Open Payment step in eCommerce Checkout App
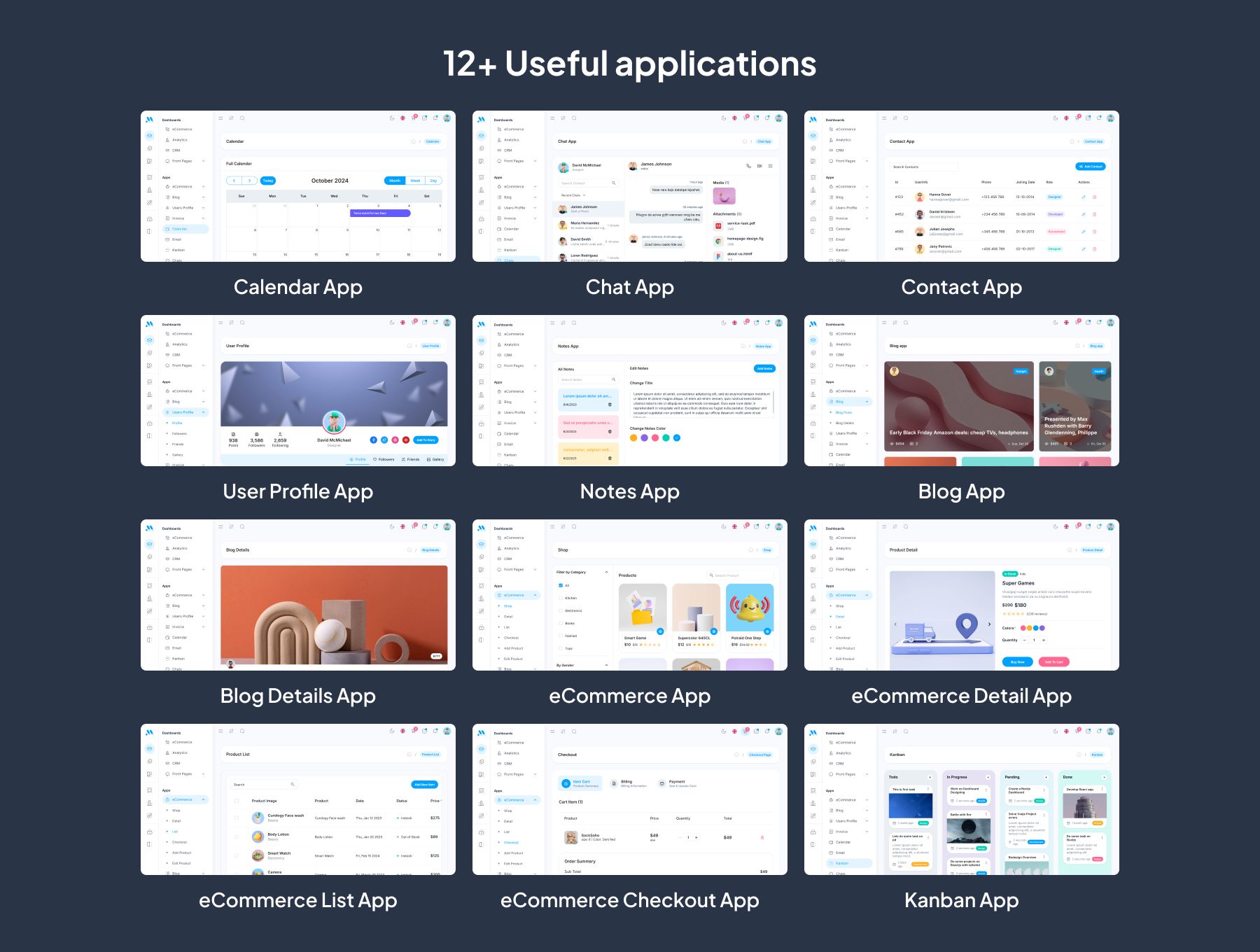 click(678, 783)
